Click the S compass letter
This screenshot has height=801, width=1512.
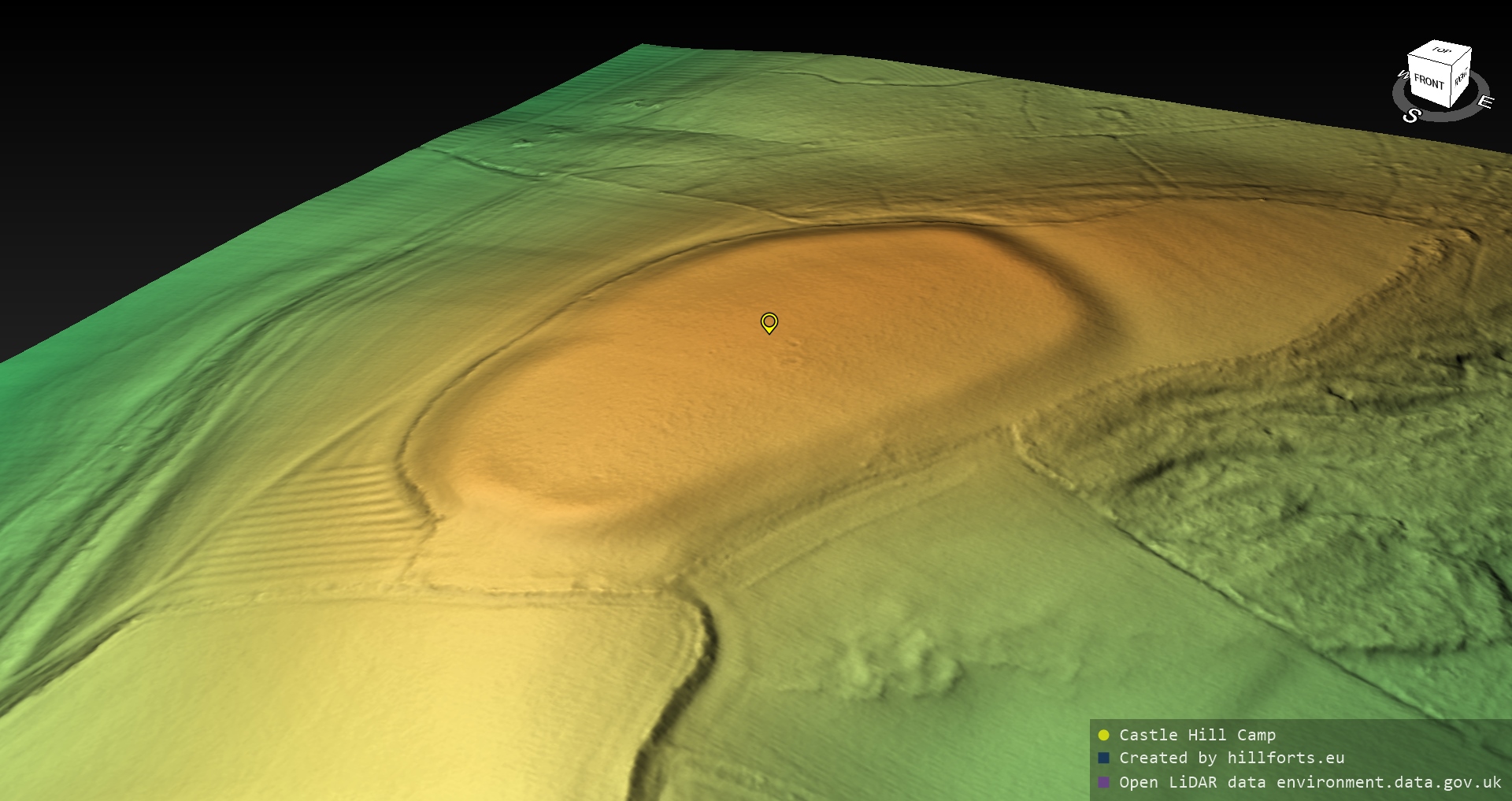click(1411, 116)
